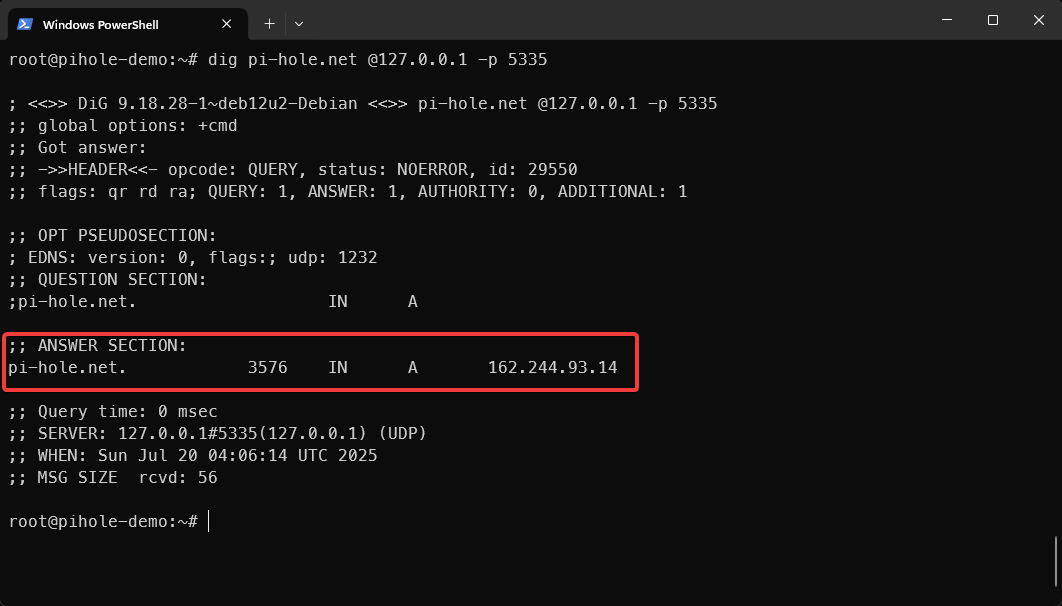The width and height of the screenshot is (1062, 606).
Task: Select the Windows PowerShell tab title
Action: pos(100,24)
